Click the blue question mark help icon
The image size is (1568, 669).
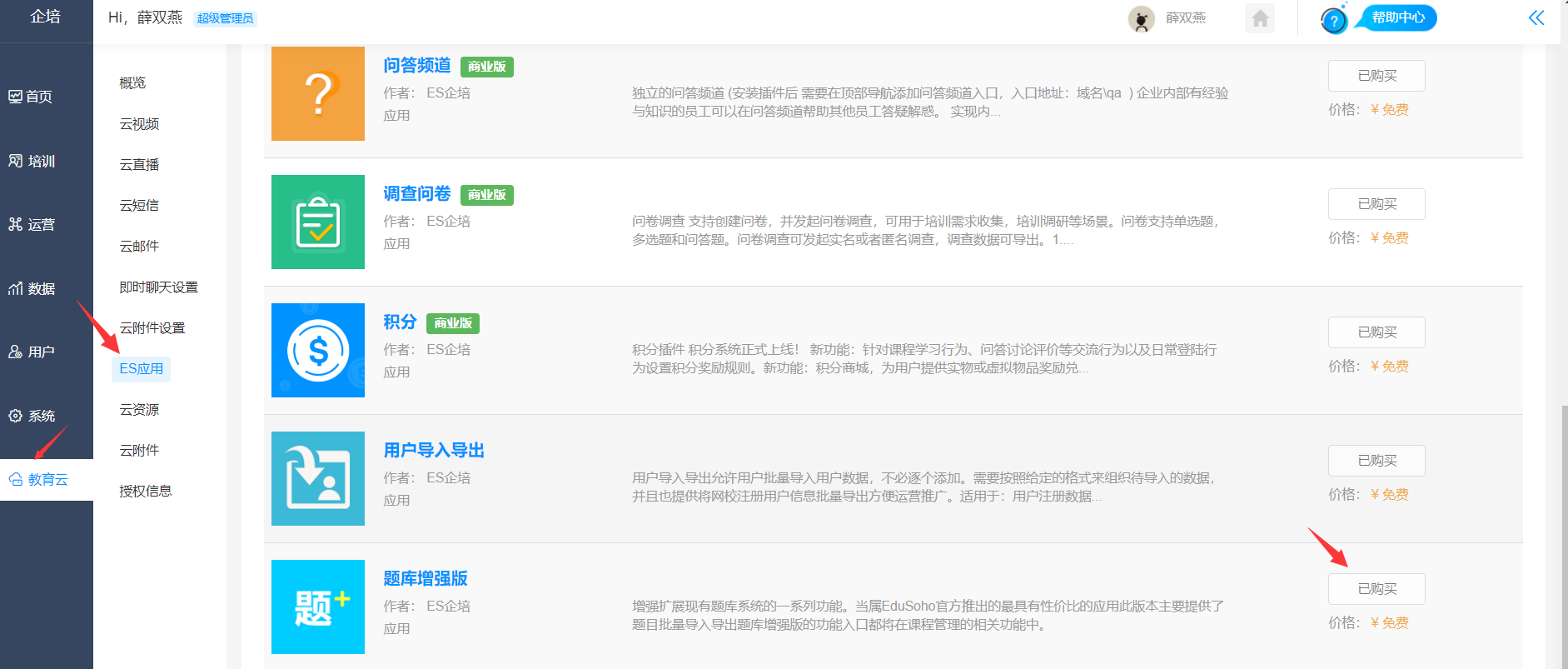click(x=1334, y=21)
